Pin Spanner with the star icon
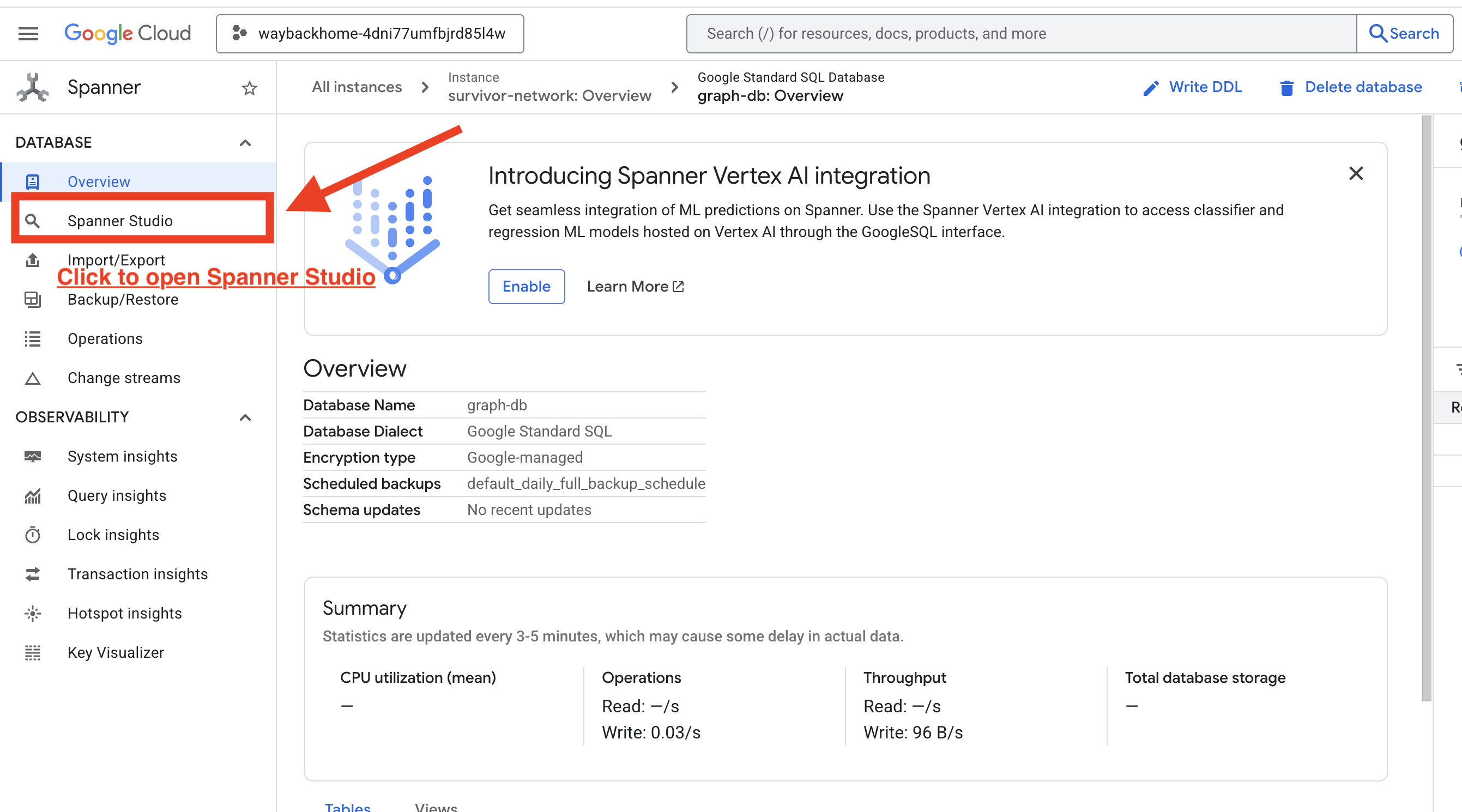 (x=249, y=88)
